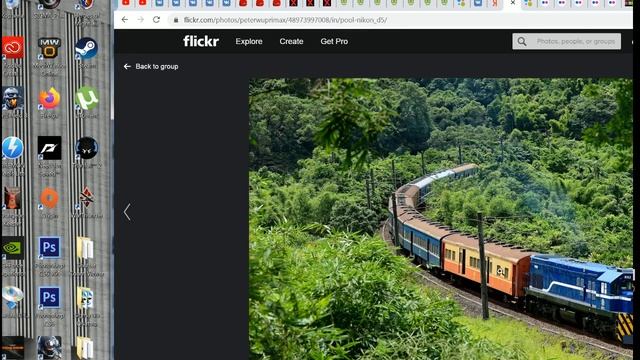Screen dimensions: 640x360
Task: Launch the Photoshop shortcut beside the disc icon
Action: (x=49, y=298)
